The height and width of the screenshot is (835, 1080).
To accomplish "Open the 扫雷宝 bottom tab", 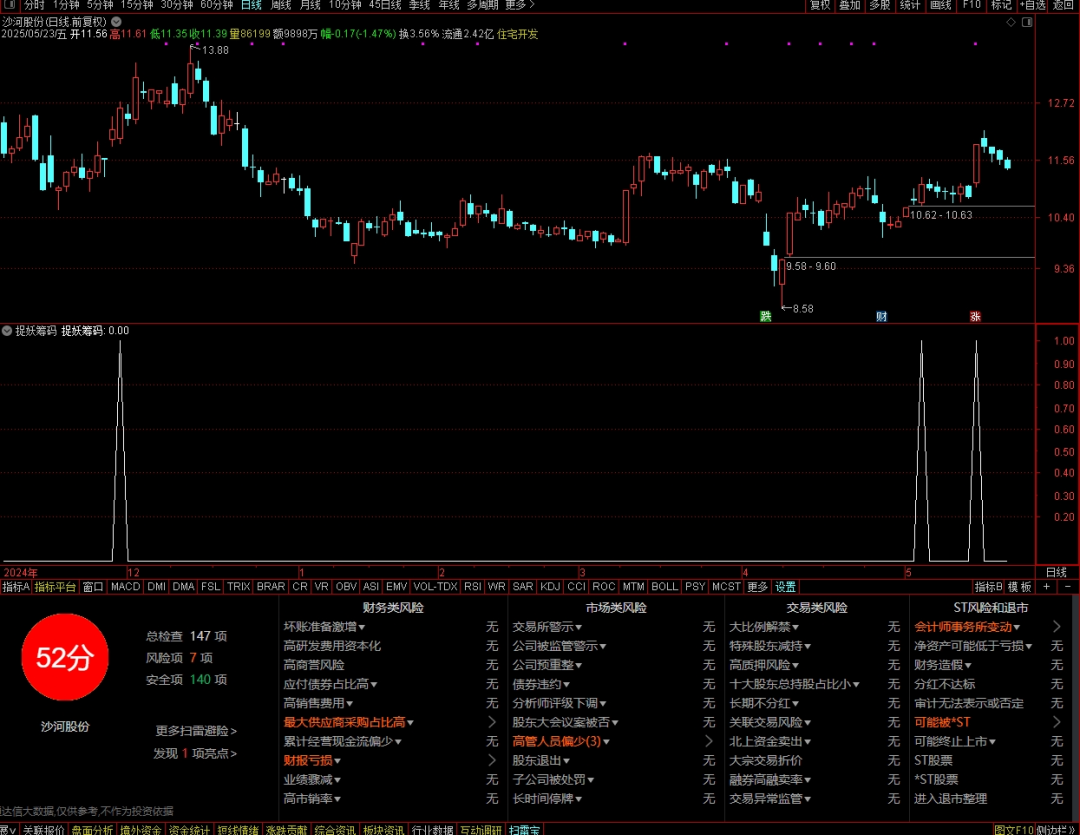I will 525,829.
